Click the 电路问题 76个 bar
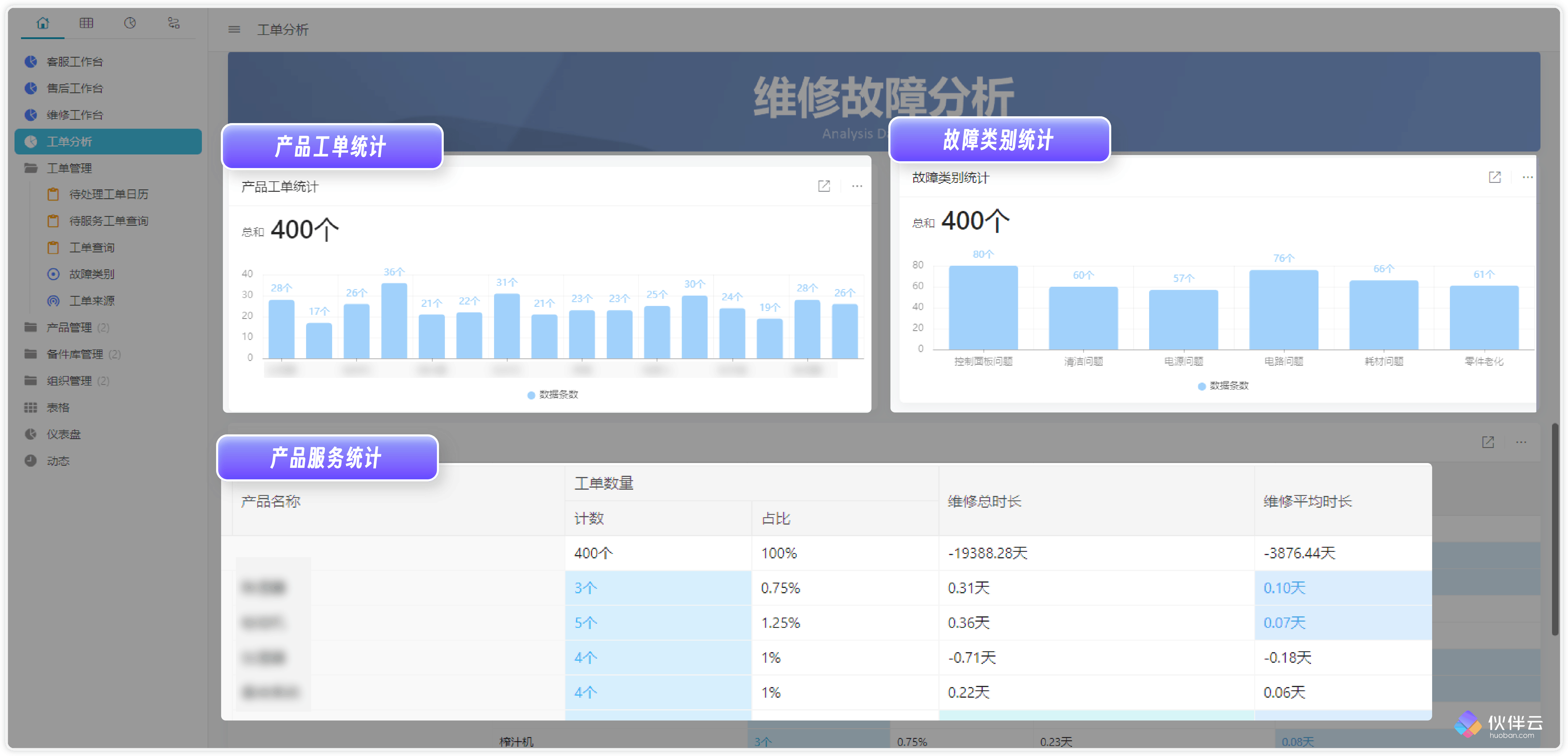The image size is (1568, 756). [x=1284, y=310]
